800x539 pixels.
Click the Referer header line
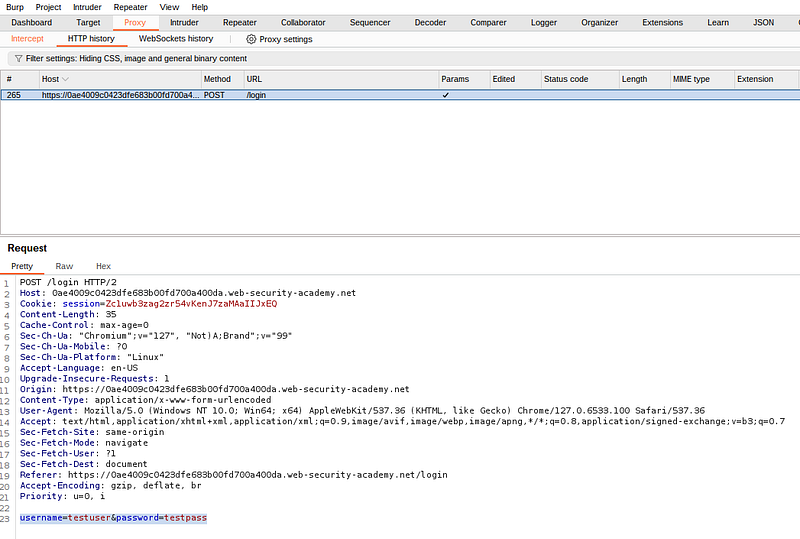pyautogui.click(x=234, y=475)
